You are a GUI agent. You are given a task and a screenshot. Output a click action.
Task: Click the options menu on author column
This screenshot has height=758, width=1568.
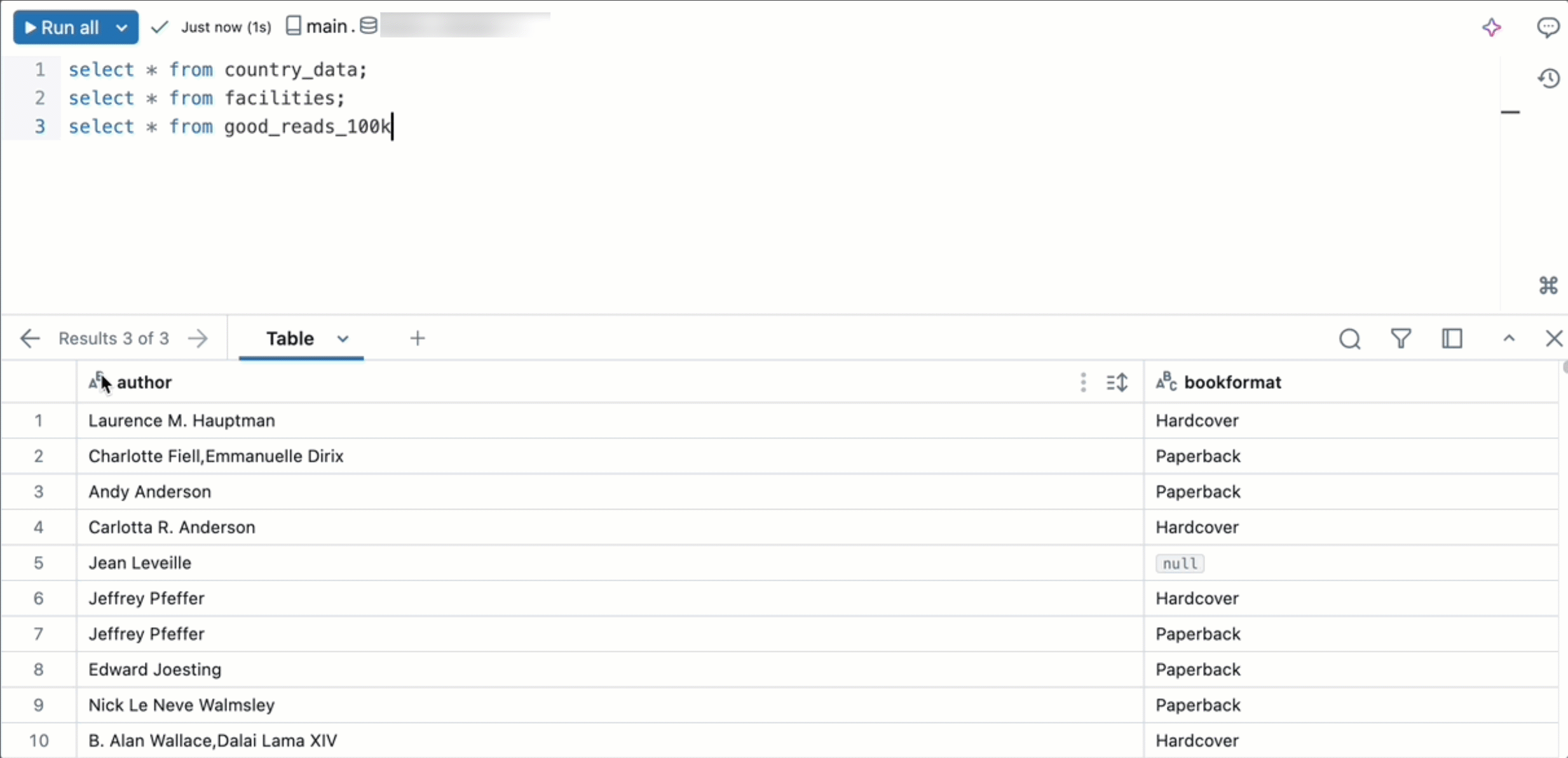pyautogui.click(x=1082, y=382)
